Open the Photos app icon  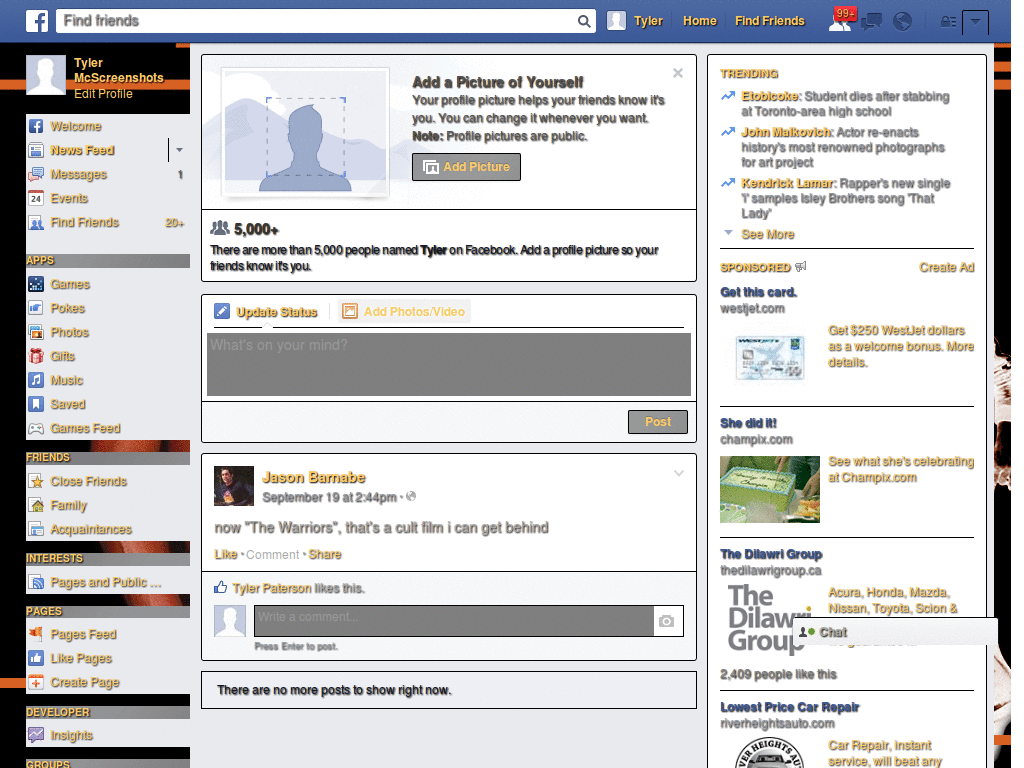(x=36, y=332)
